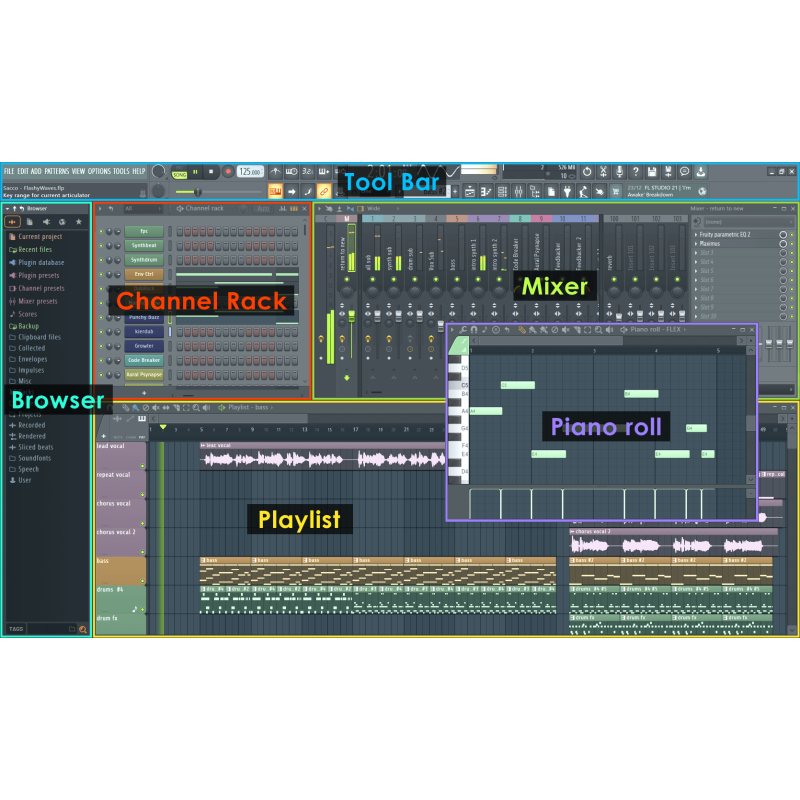The image size is (800, 800).
Task: Click the record button in the transport
Action: click(x=228, y=172)
